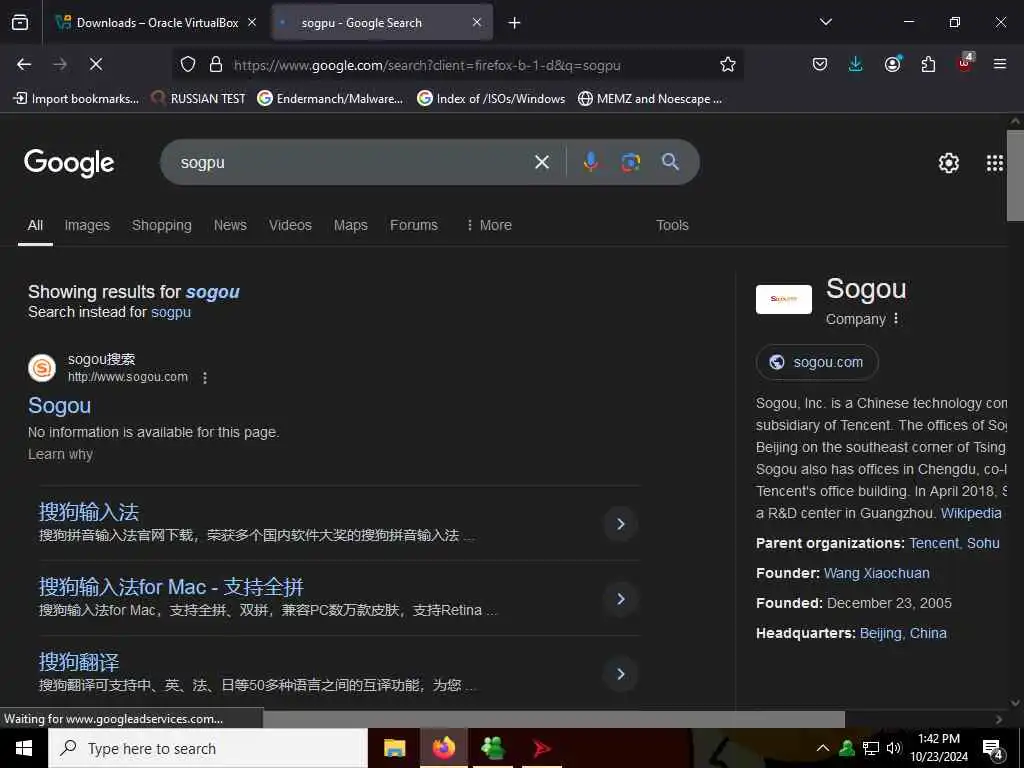
Task: Click corrected query sogou link
Action: 213,292
